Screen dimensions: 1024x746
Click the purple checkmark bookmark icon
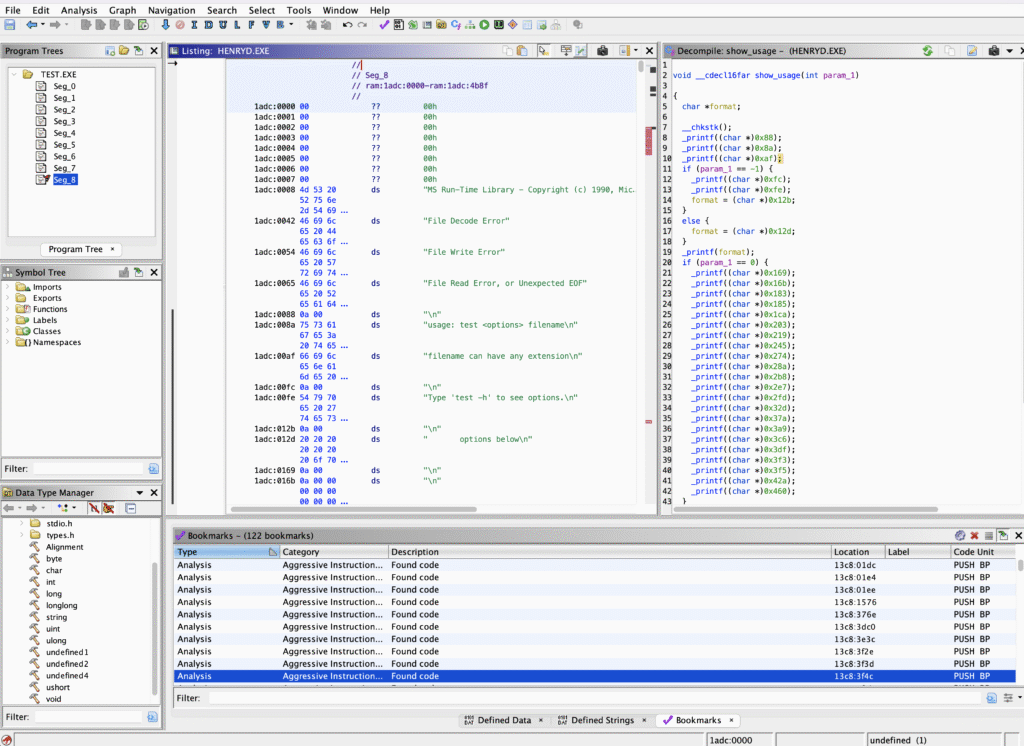coord(385,24)
